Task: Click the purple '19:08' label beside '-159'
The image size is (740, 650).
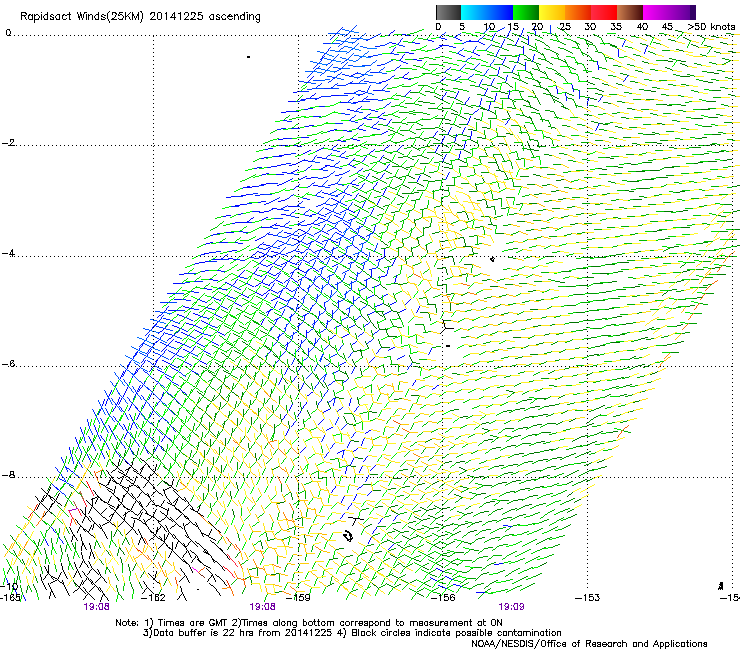Action: [262, 607]
